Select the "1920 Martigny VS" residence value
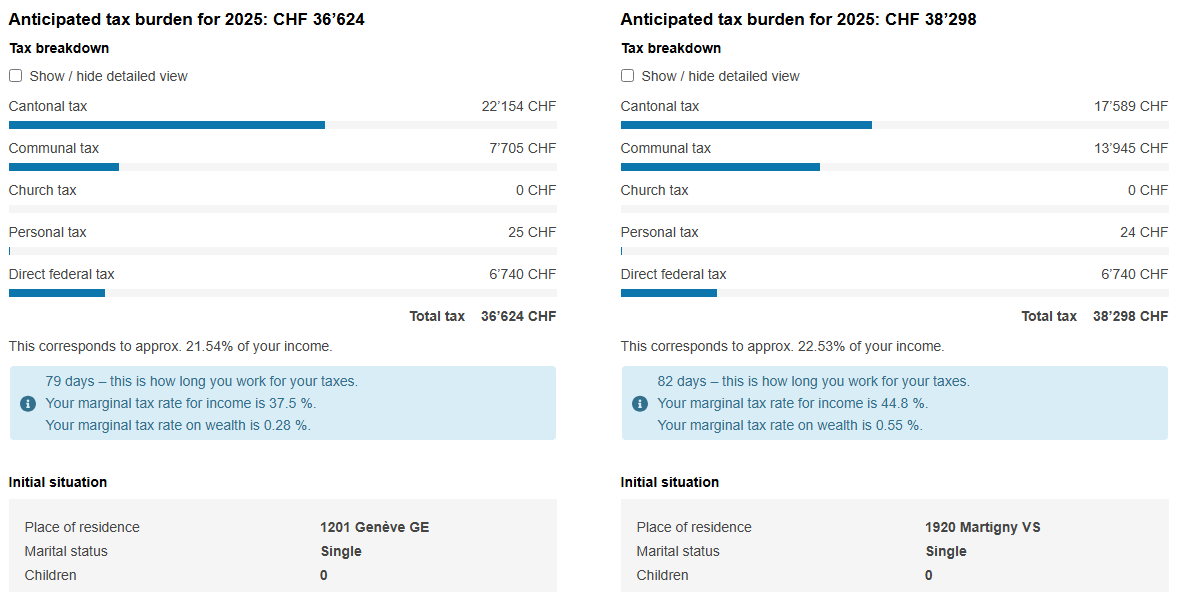1177x592 pixels. pos(982,527)
